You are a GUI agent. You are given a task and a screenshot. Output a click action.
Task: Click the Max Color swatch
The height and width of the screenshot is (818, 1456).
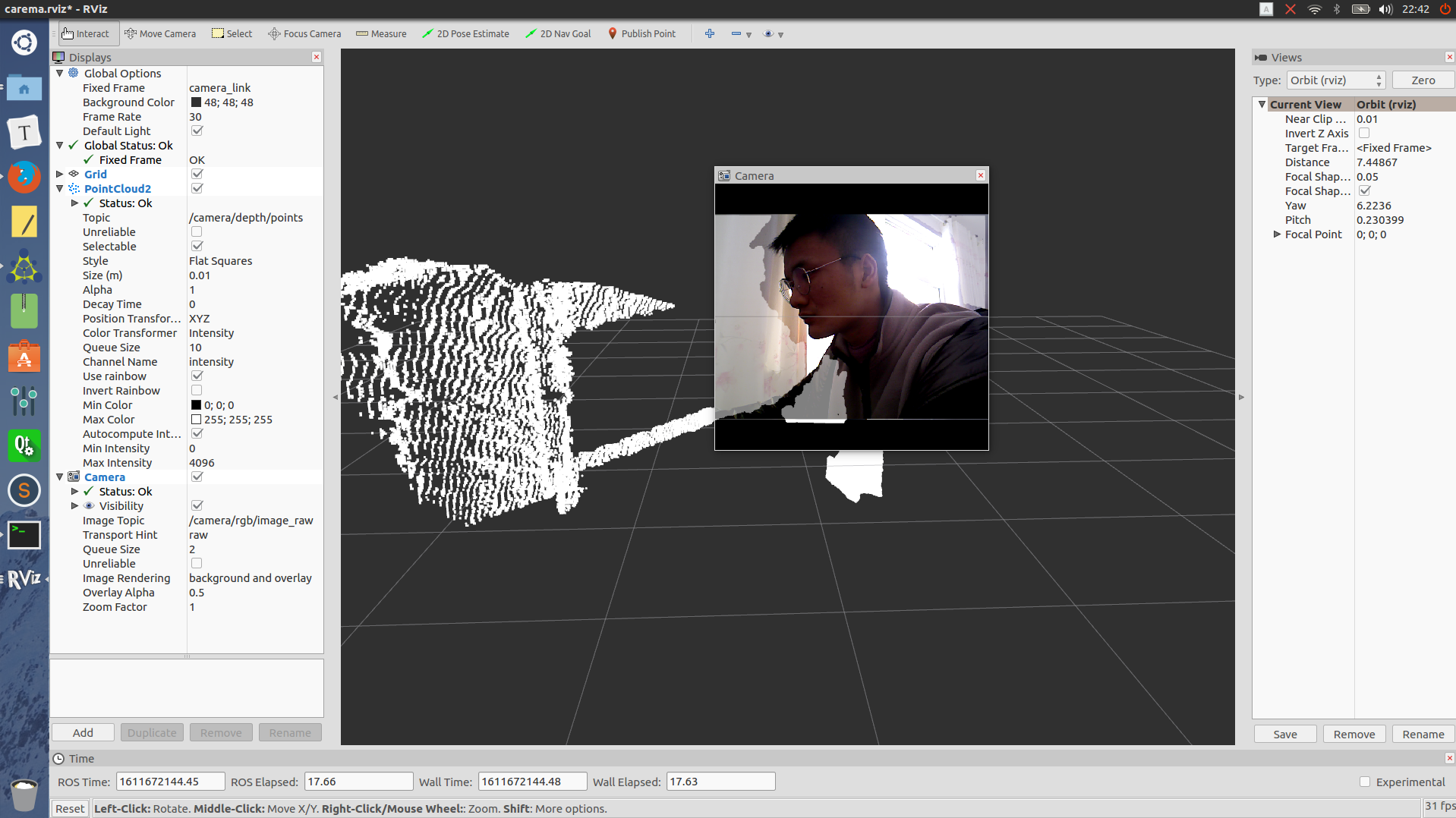[x=196, y=419]
